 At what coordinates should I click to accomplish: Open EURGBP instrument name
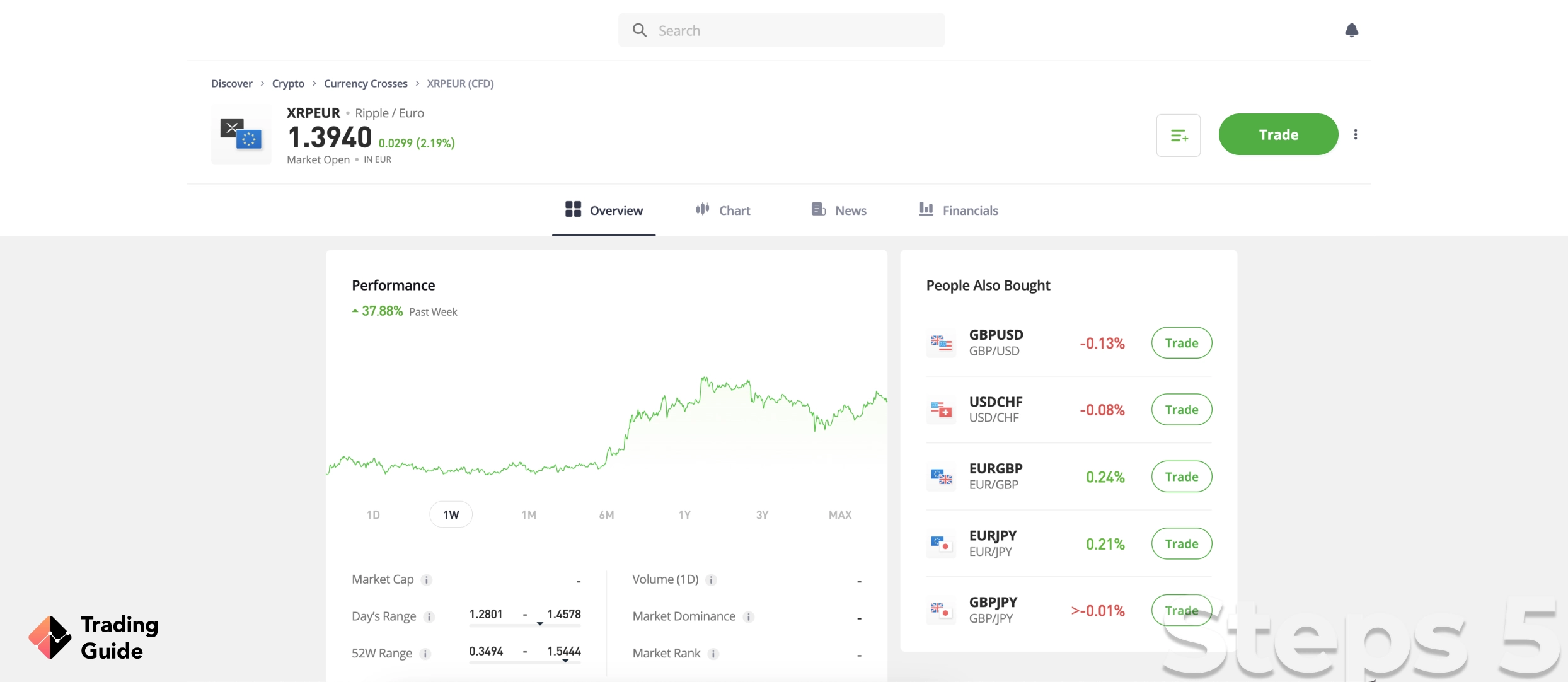coord(996,468)
